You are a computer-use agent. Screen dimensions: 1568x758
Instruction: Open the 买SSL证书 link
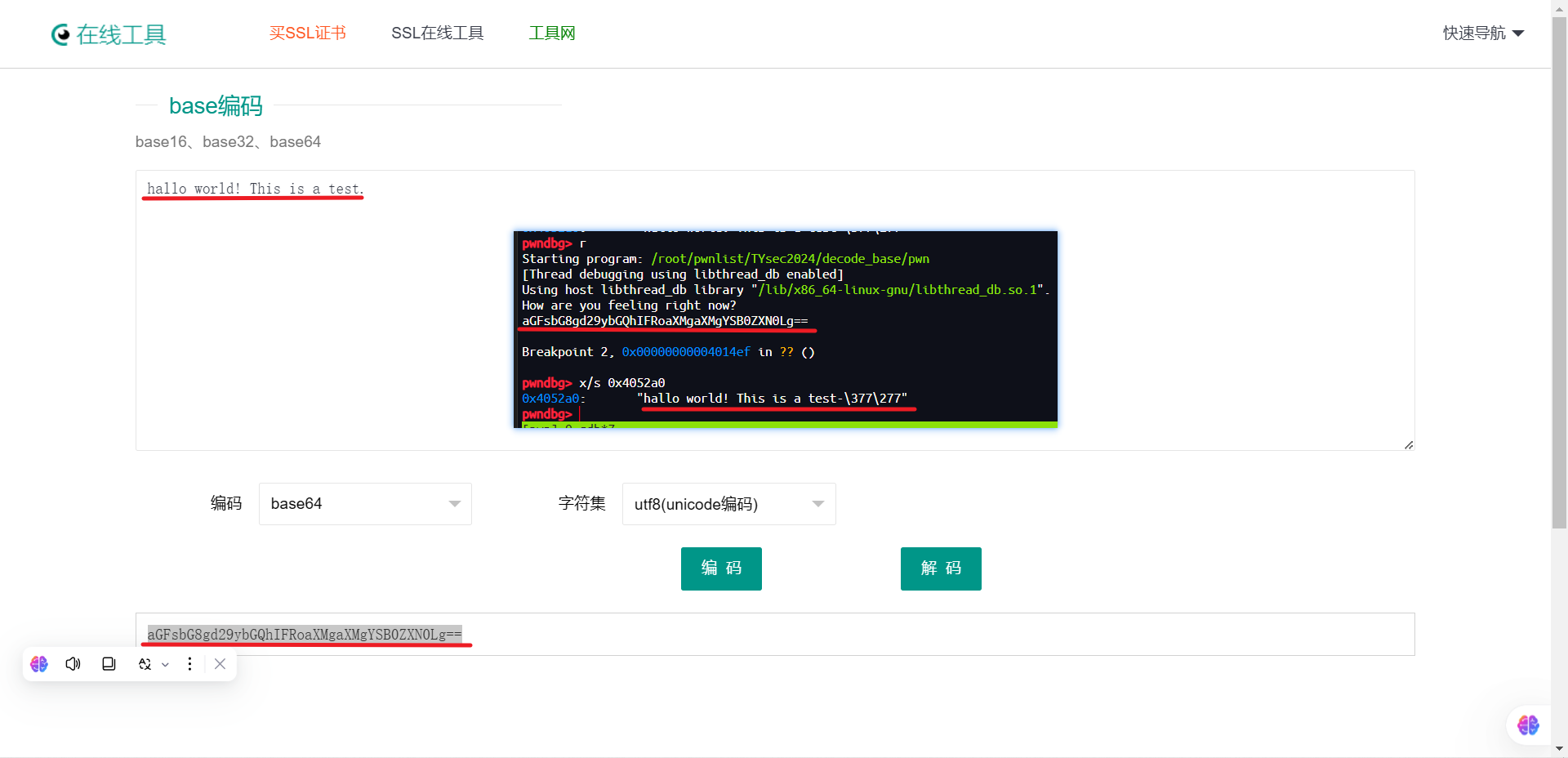point(308,33)
